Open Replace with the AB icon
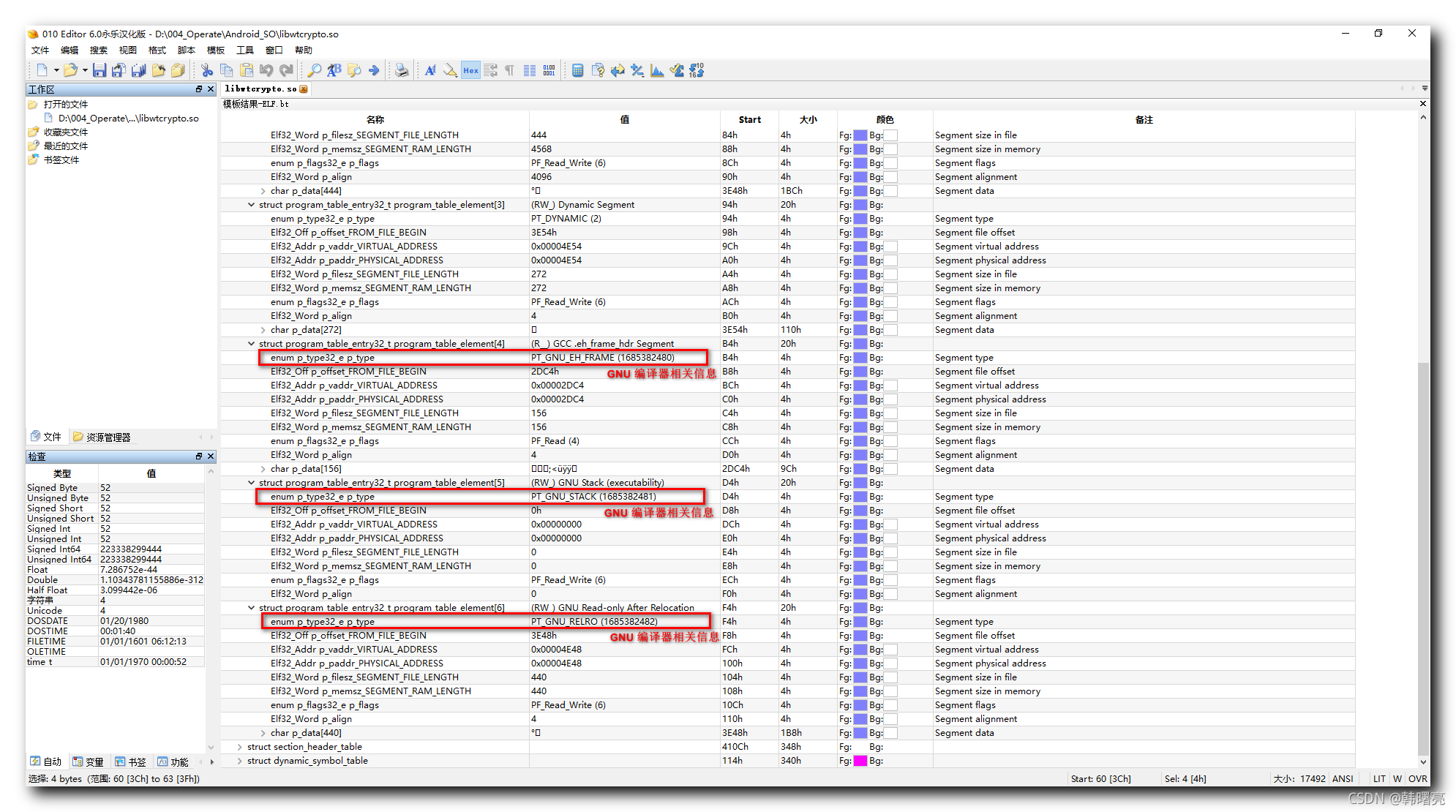The height and width of the screenshot is (812, 1456). 334,70
